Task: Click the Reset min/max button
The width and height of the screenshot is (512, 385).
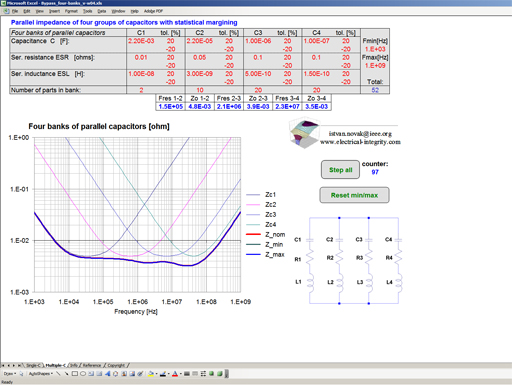Action: tap(354, 195)
